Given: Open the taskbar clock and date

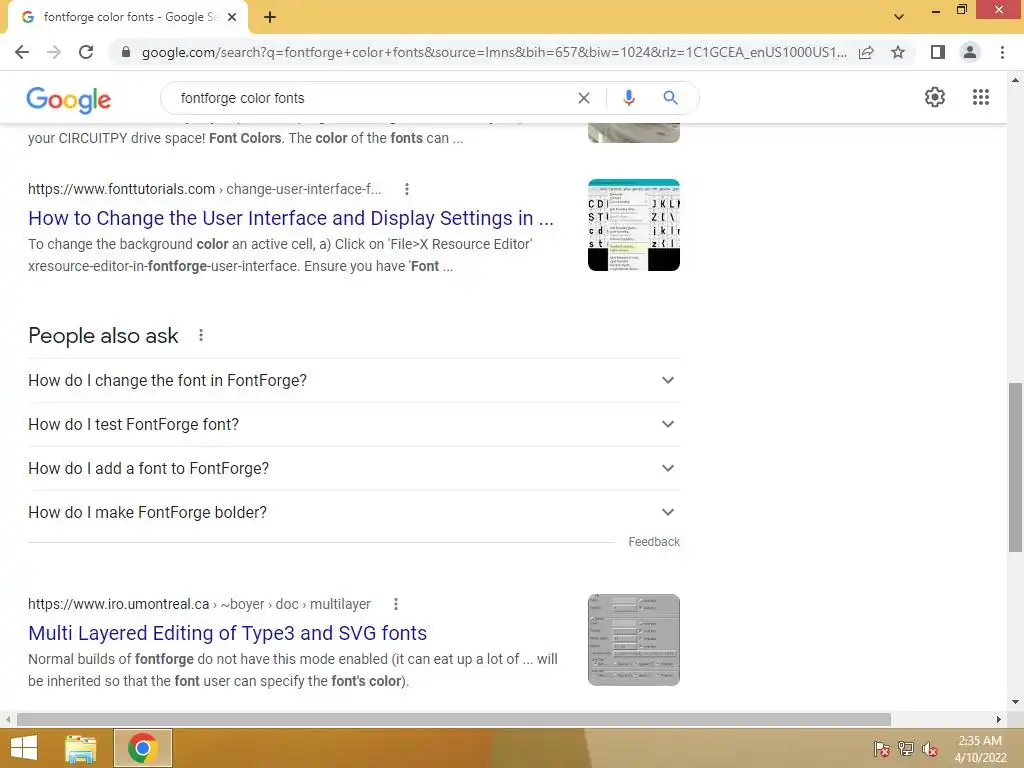Looking at the screenshot, I should point(980,749).
